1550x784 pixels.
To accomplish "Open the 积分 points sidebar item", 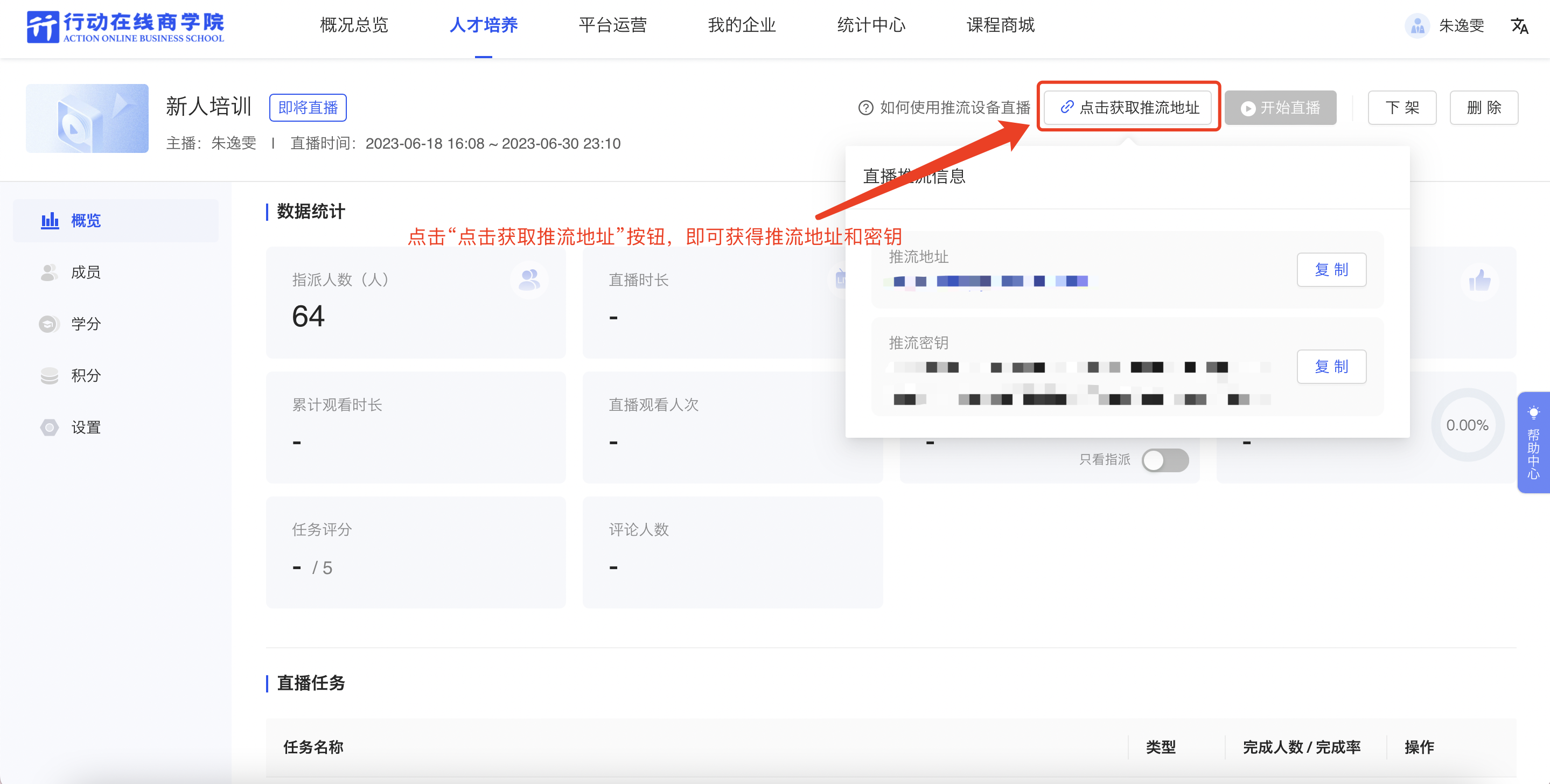I will click(x=86, y=376).
